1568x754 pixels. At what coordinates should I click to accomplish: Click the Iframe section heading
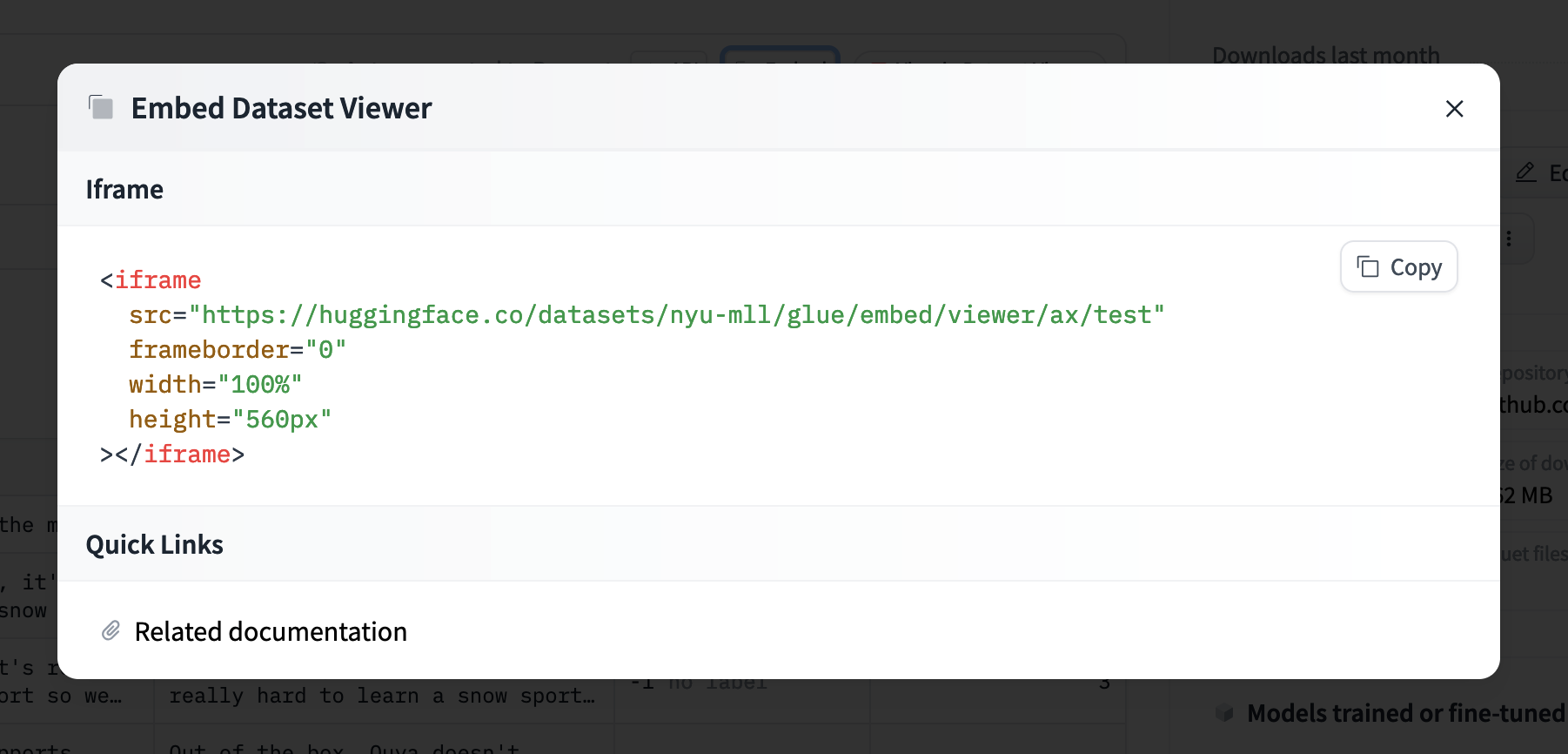[124, 190]
